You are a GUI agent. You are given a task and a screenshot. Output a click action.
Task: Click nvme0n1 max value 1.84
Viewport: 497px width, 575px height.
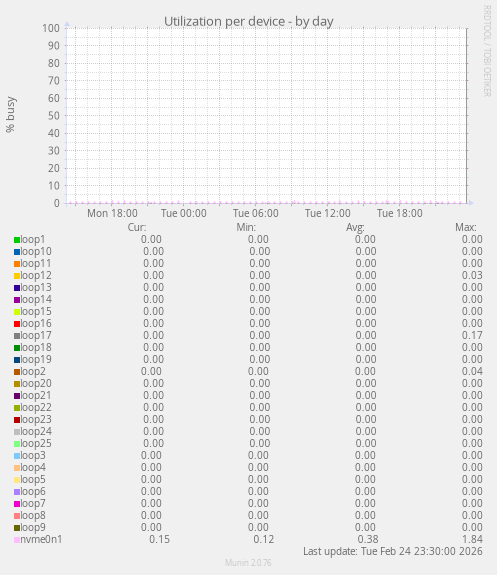click(x=472, y=539)
